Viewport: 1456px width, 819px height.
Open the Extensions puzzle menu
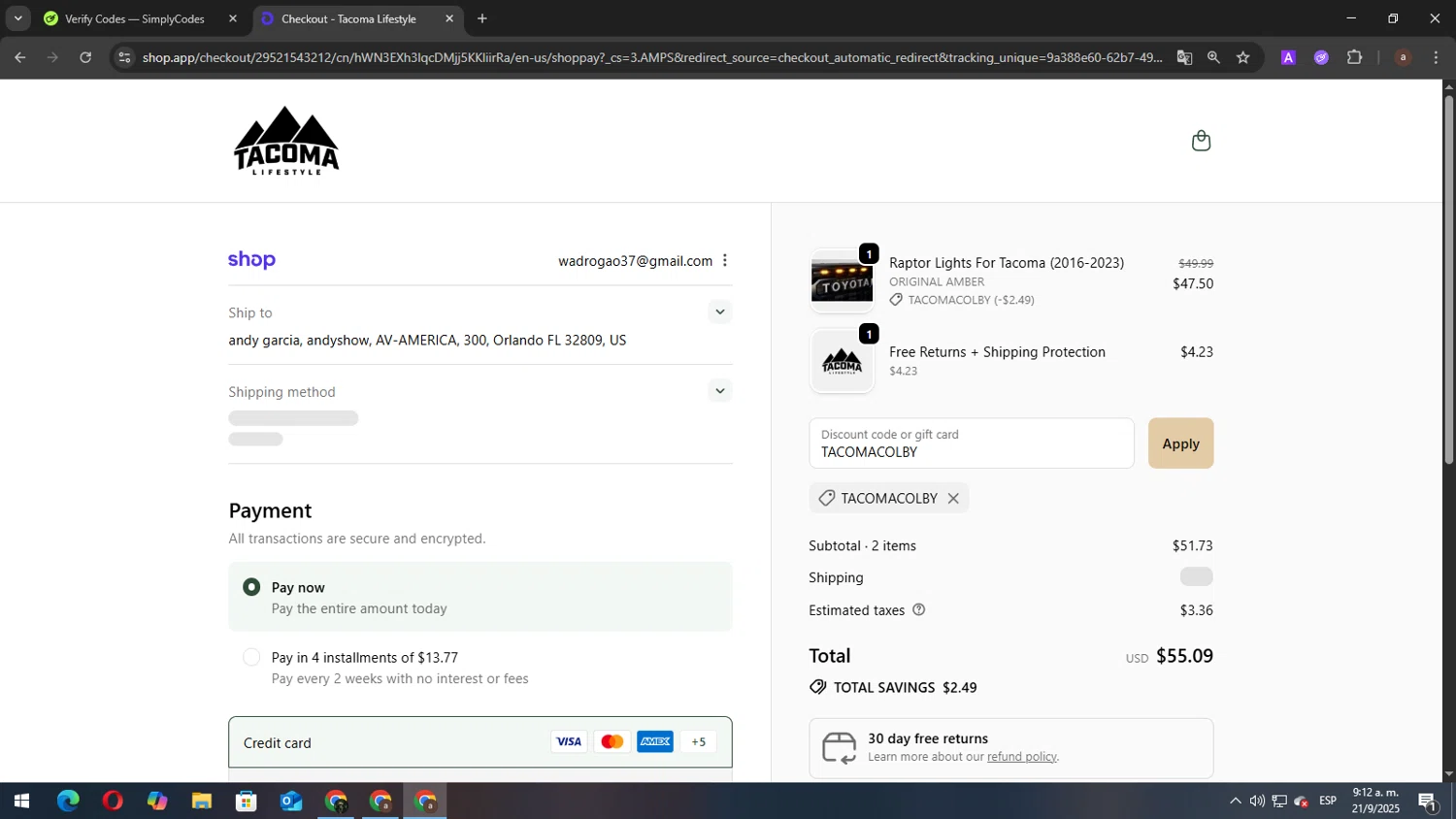click(x=1354, y=57)
